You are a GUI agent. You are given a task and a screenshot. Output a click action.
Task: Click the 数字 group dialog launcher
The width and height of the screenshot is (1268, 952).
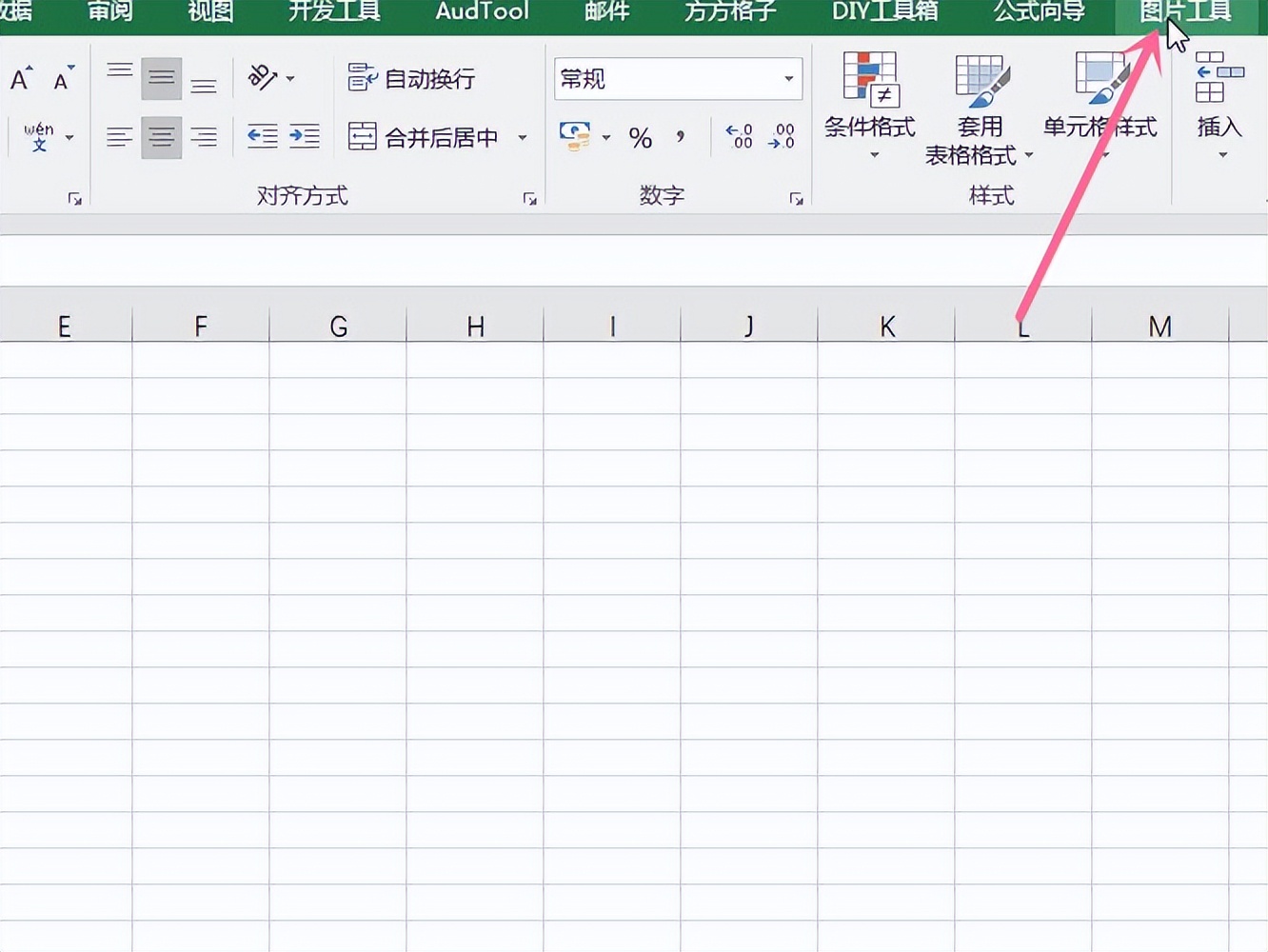tap(797, 198)
